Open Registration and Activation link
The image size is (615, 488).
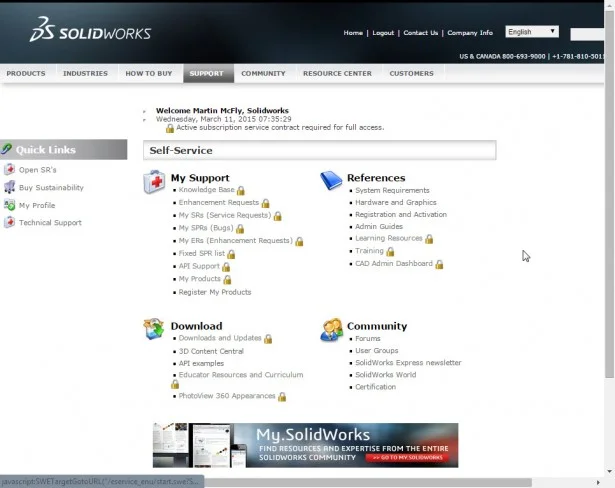(401, 215)
